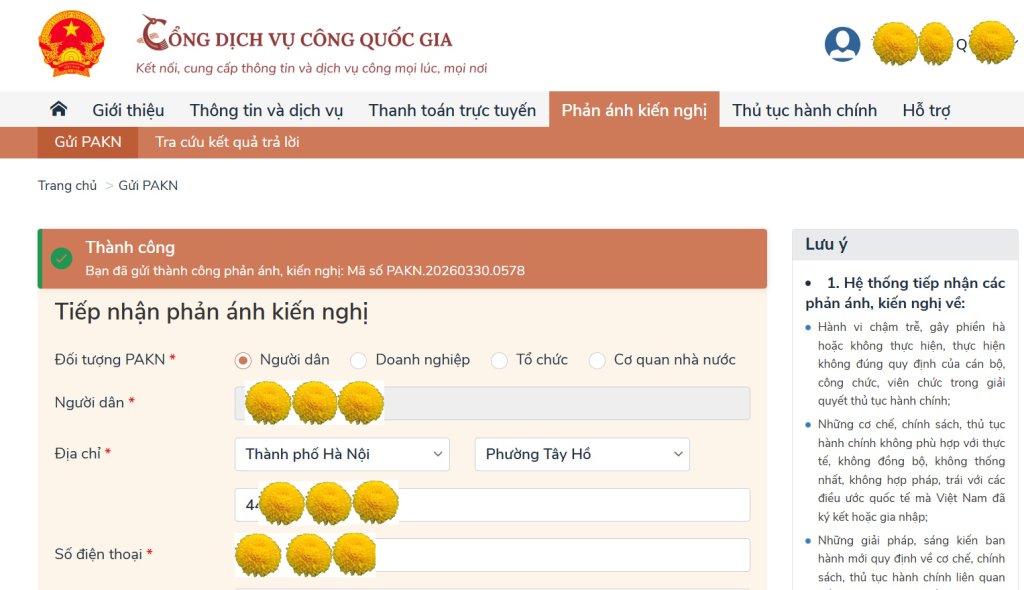Click the Lưu ý panel header
This screenshot has height=590, width=1024.
(905, 244)
